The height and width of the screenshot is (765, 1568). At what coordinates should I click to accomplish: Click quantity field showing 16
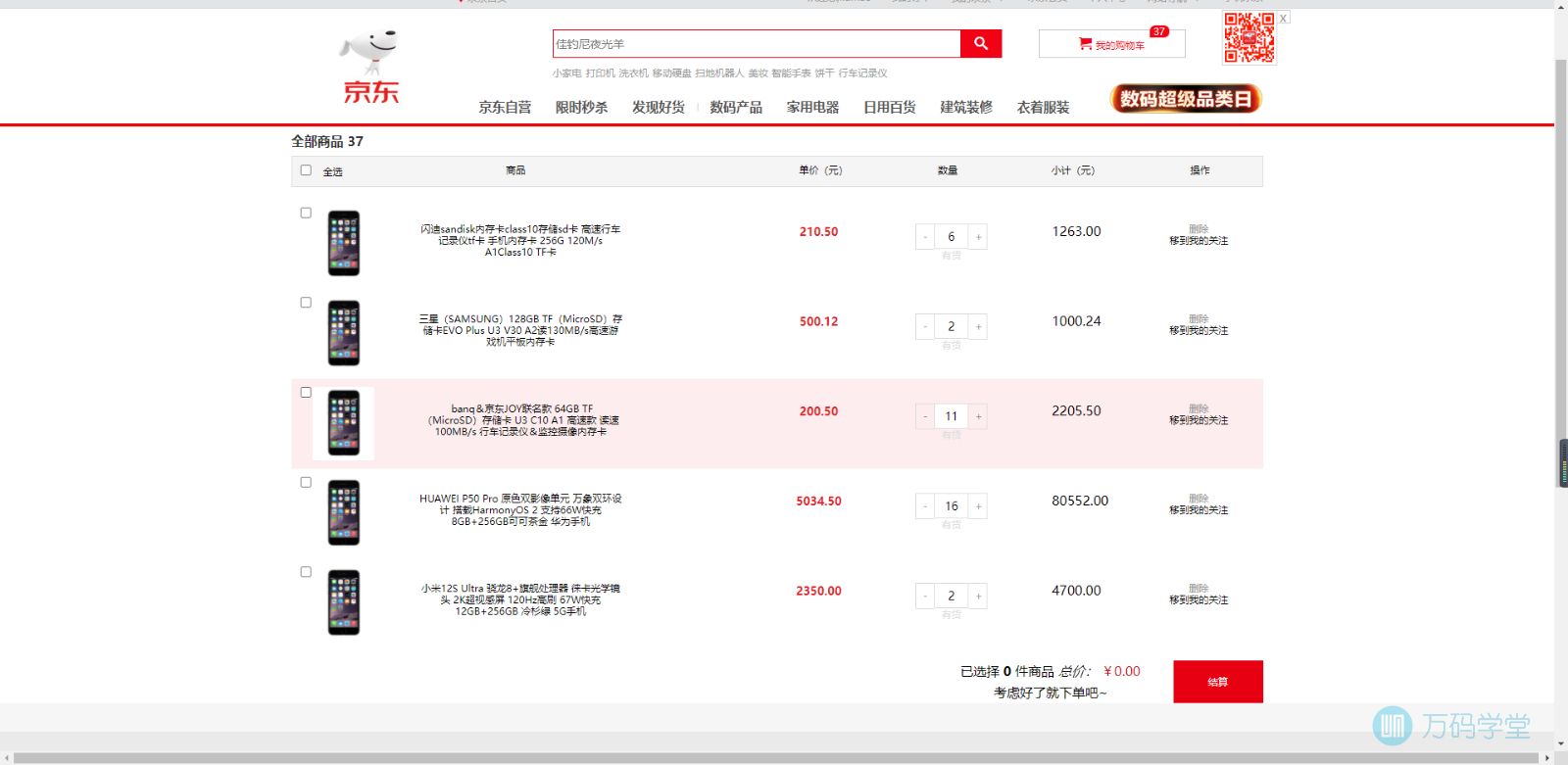click(x=952, y=506)
